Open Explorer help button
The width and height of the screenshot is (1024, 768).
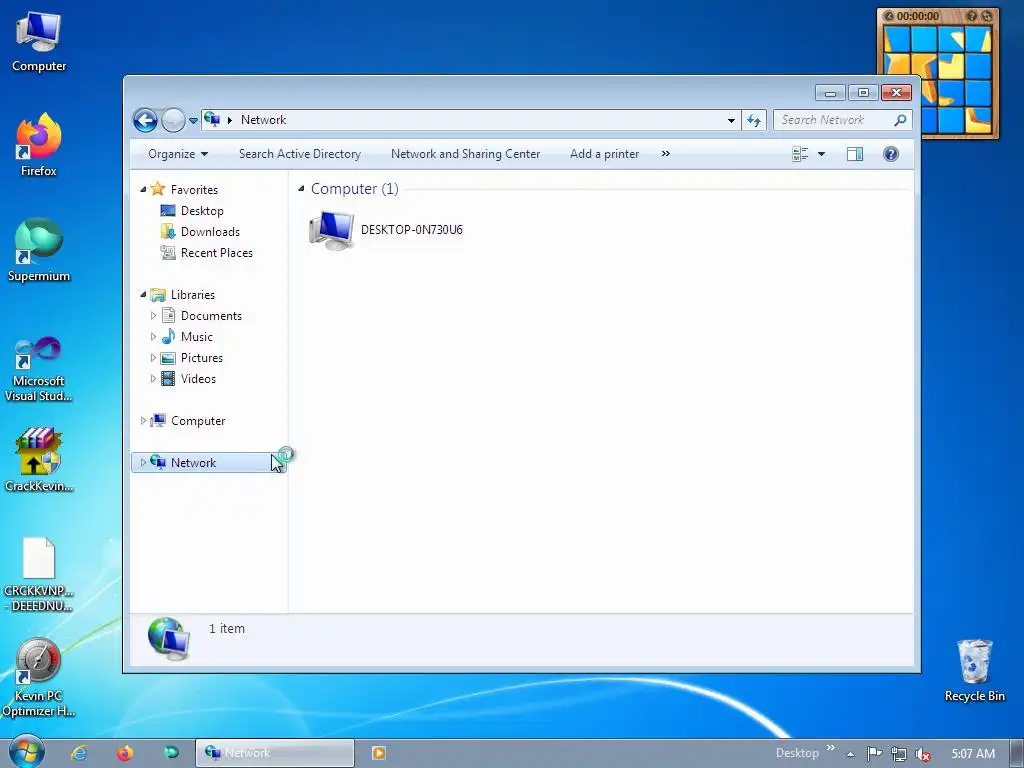click(x=890, y=154)
